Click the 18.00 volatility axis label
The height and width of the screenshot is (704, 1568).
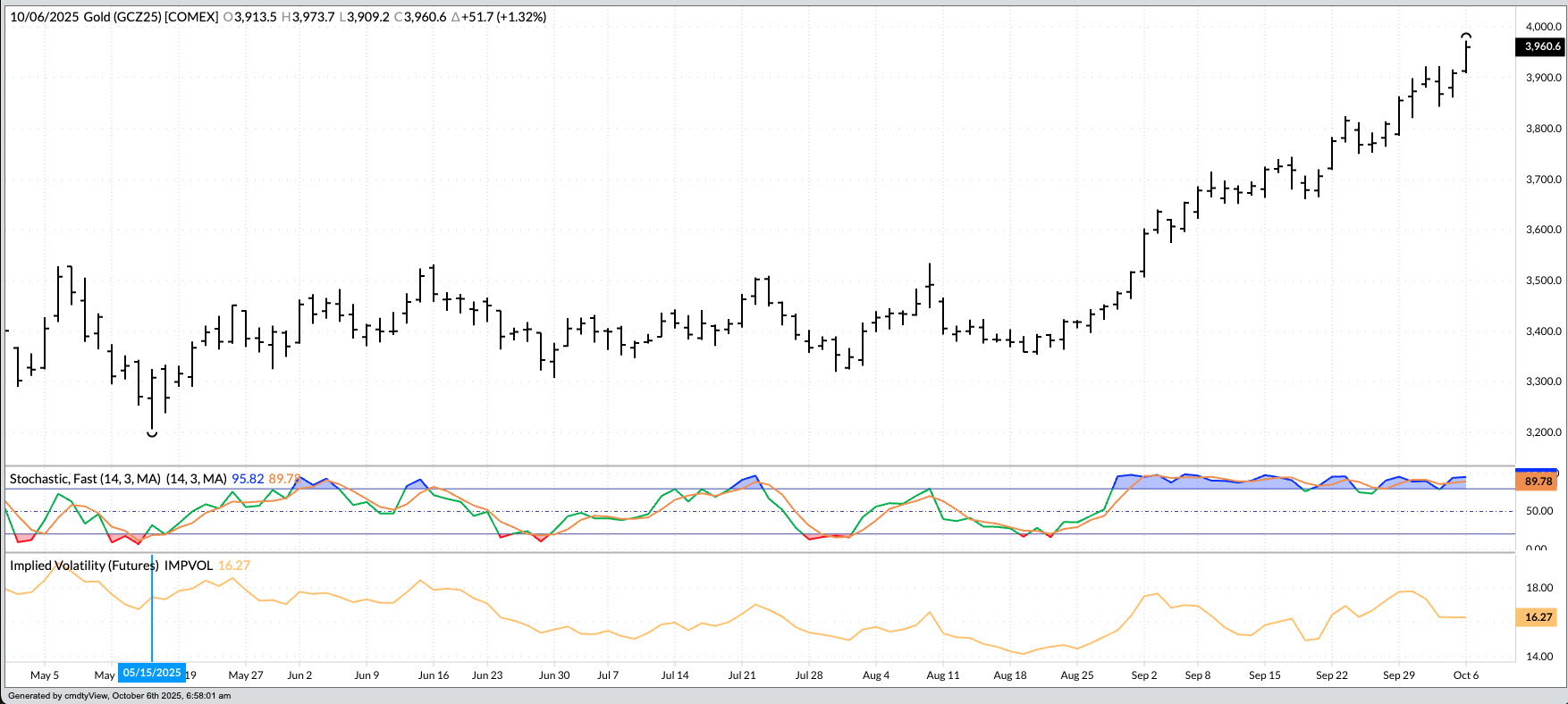(x=1539, y=588)
